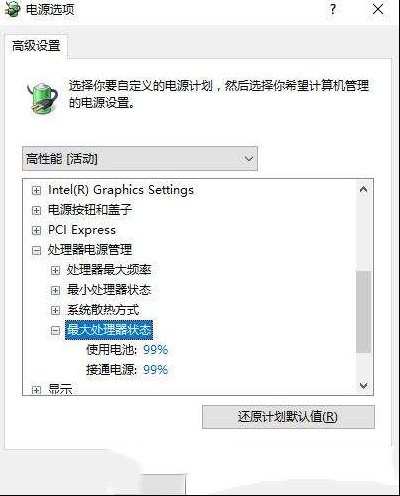Select the 最大处理器状态 tree item
Image resolution: width=400 pixels, height=496 pixels.
109,330
